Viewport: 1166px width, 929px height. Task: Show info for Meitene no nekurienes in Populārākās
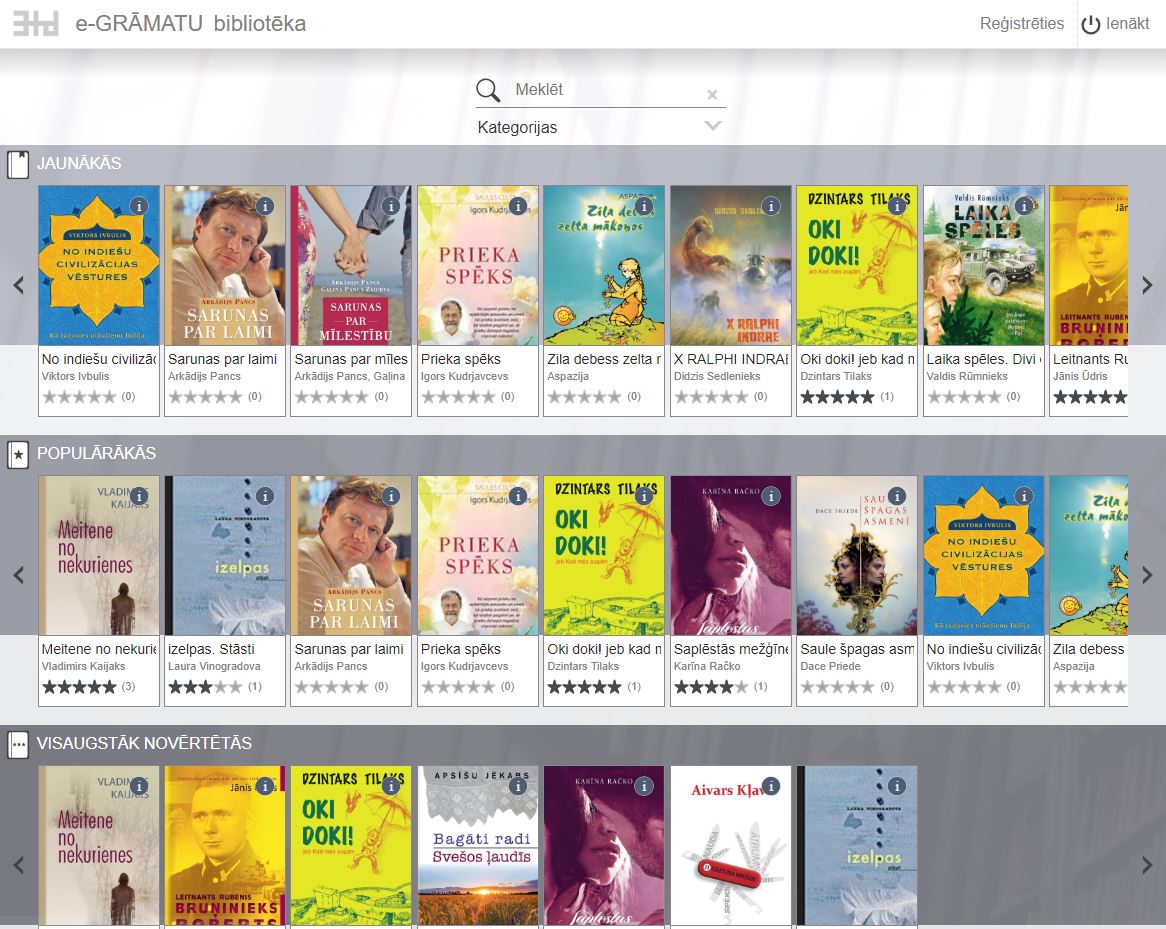coord(139,496)
